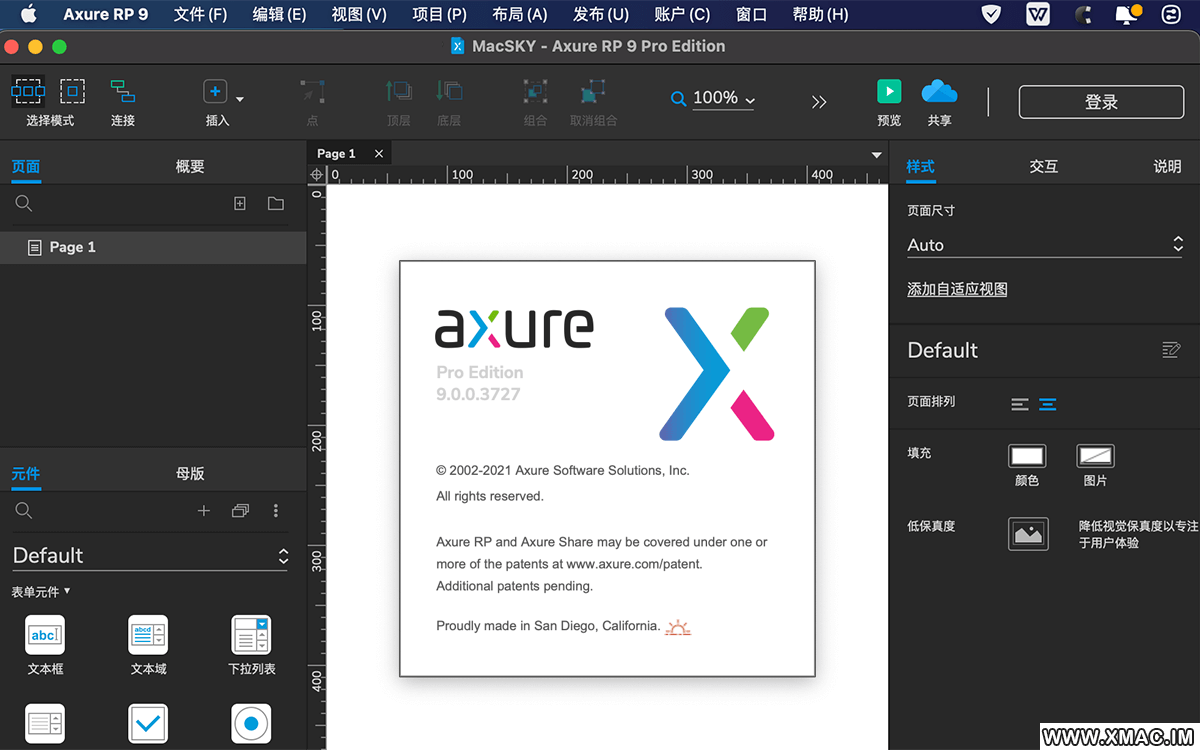Switch to the 交互 interactions tab
This screenshot has height=750, width=1200.
(x=1044, y=167)
